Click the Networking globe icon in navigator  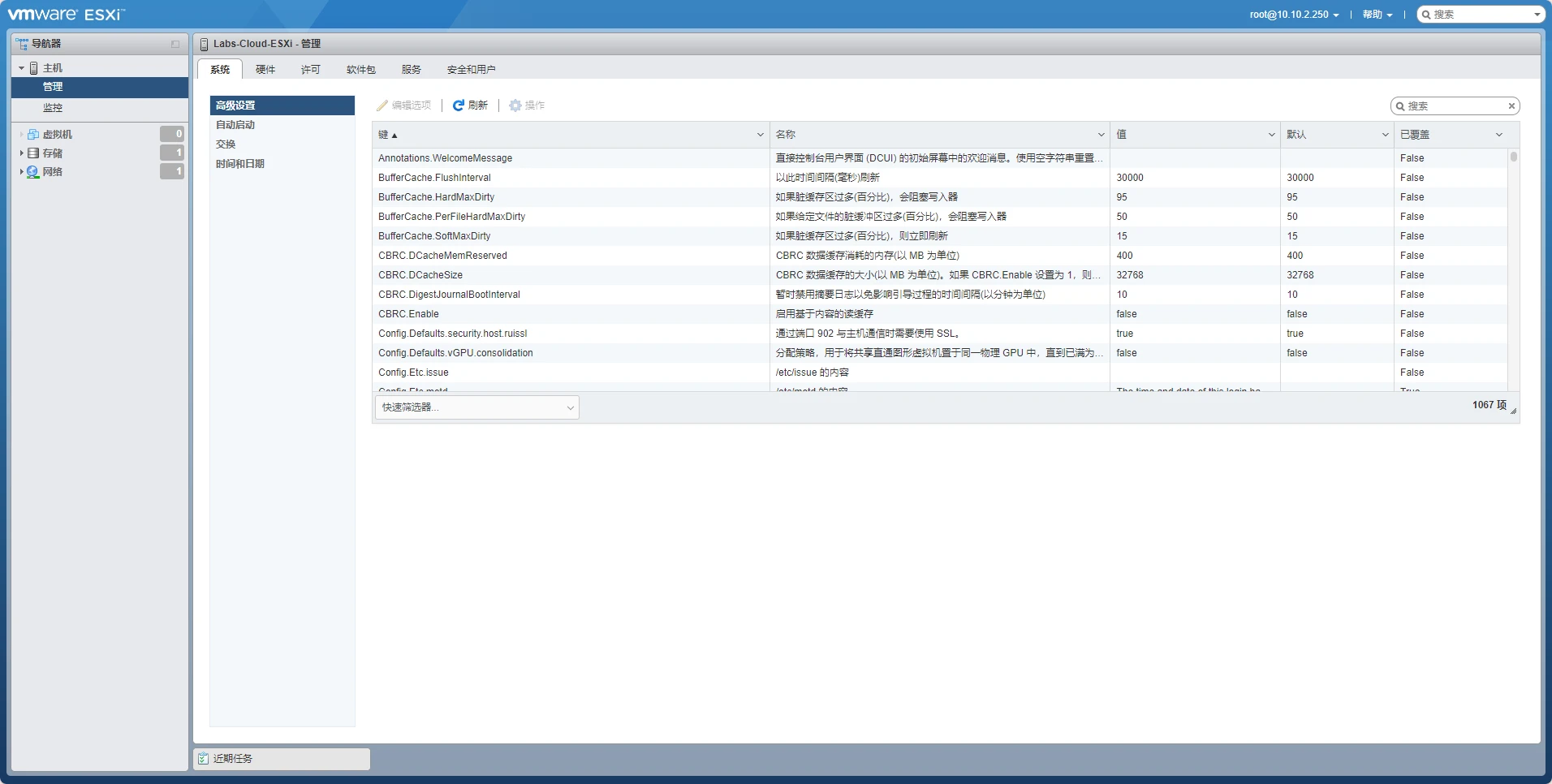(x=33, y=172)
